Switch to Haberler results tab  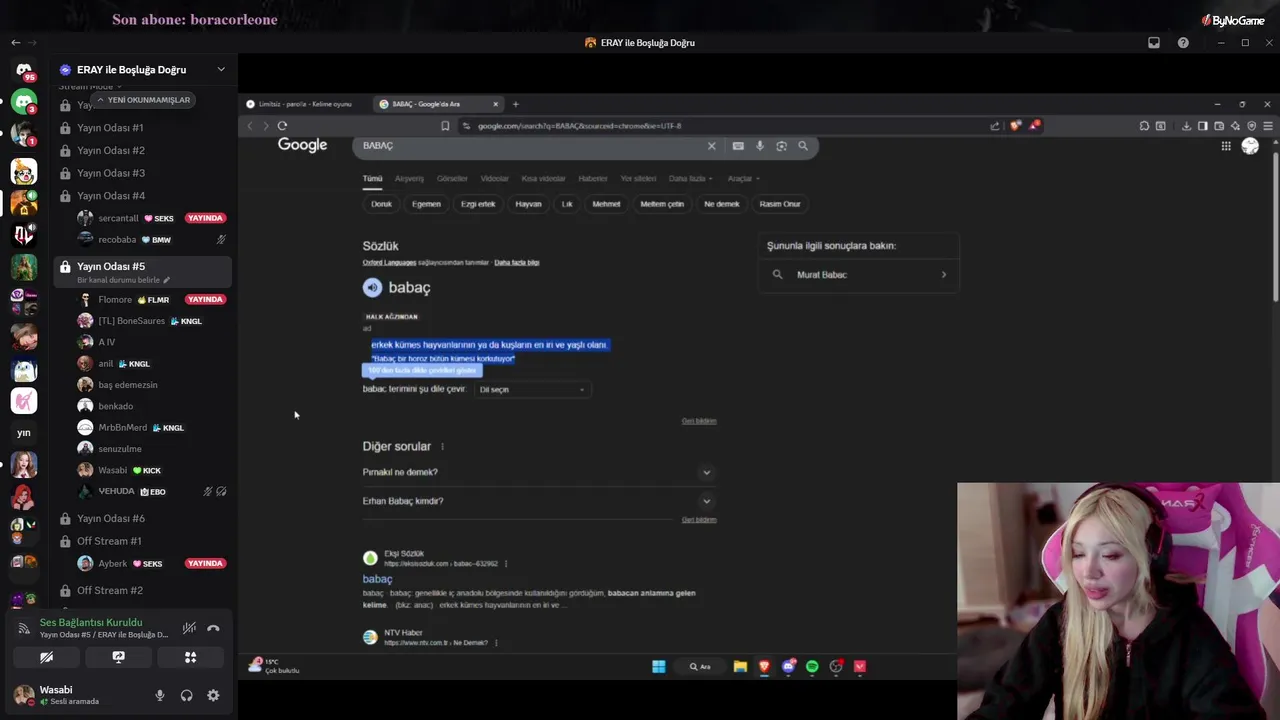(x=593, y=179)
